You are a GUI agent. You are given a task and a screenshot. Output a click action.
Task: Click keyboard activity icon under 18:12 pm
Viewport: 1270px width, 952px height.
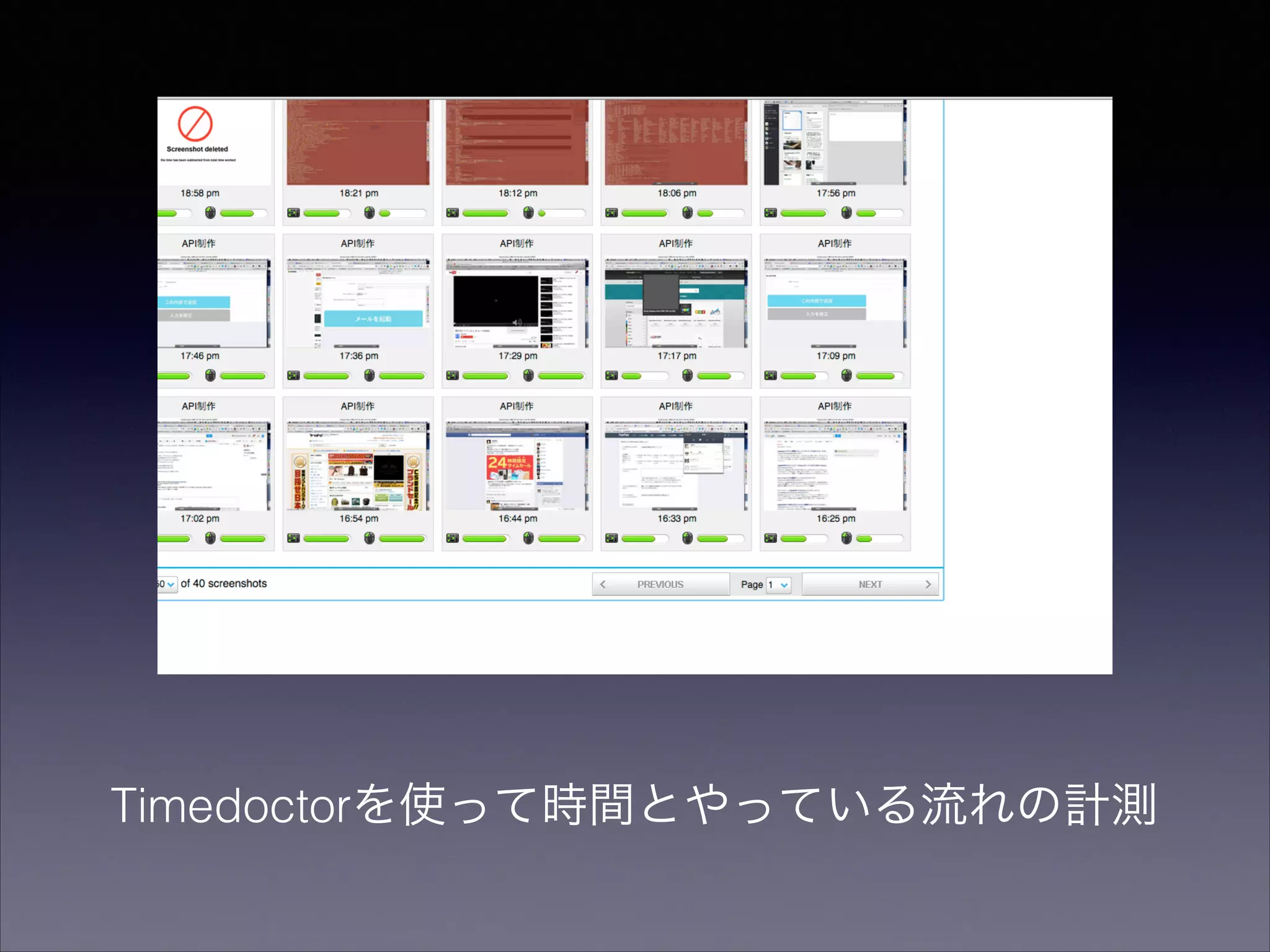[x=453, y=213]
